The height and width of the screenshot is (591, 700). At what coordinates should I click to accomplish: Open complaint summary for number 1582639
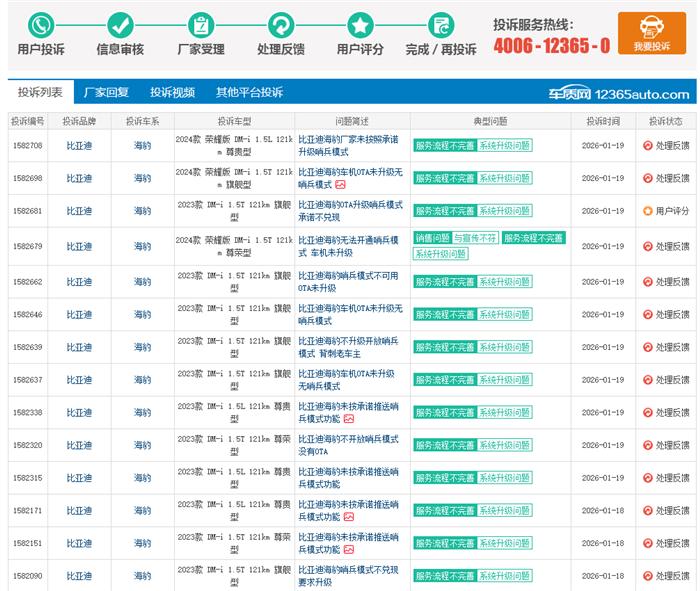coord(348,347)
